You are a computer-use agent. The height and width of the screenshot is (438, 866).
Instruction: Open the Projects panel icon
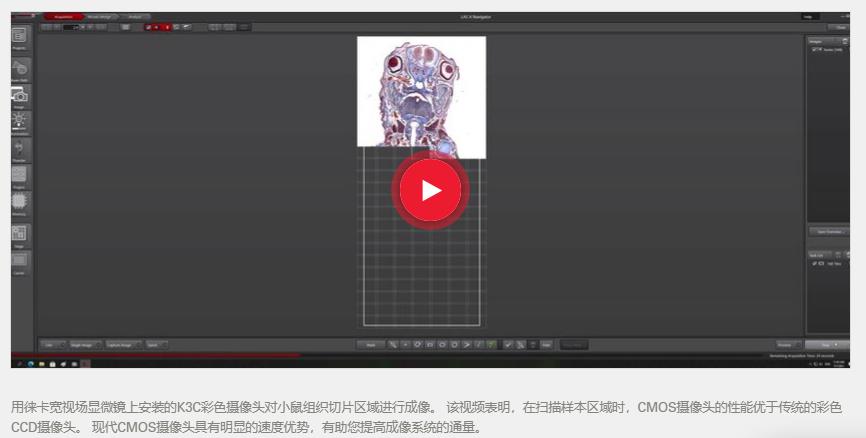point(19,36)
